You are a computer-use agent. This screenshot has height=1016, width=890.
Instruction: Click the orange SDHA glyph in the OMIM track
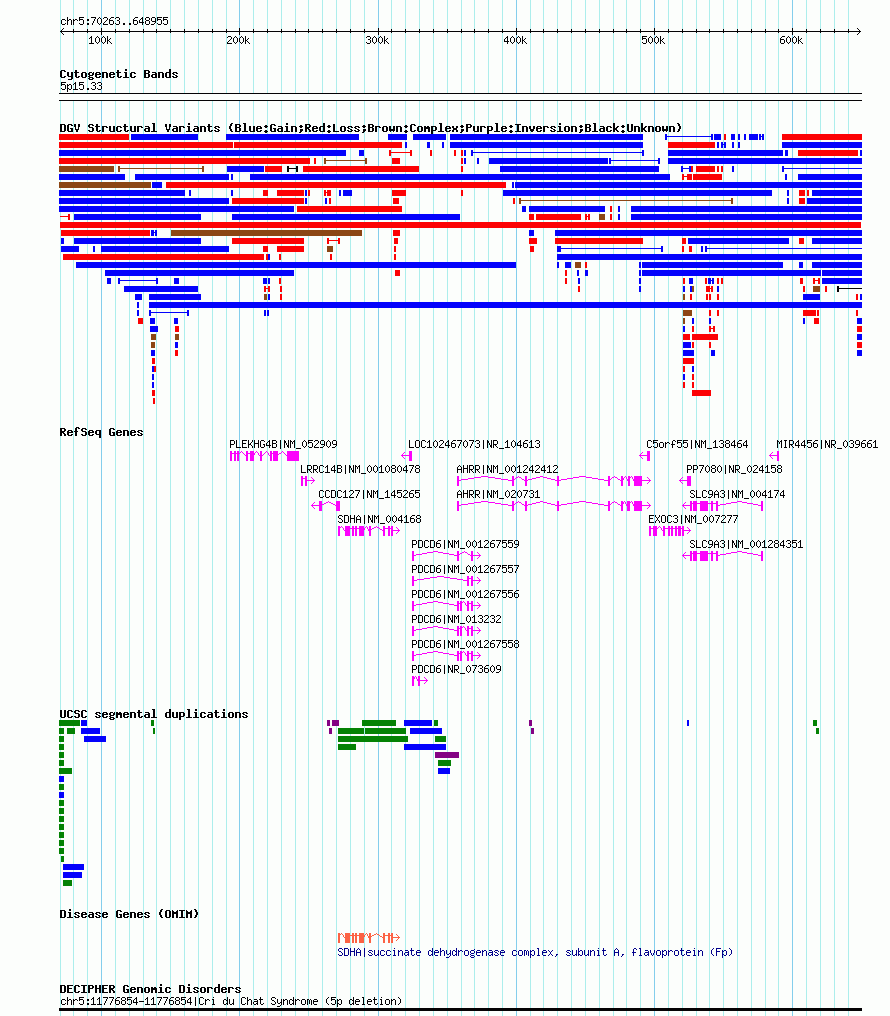coord(369,938)
